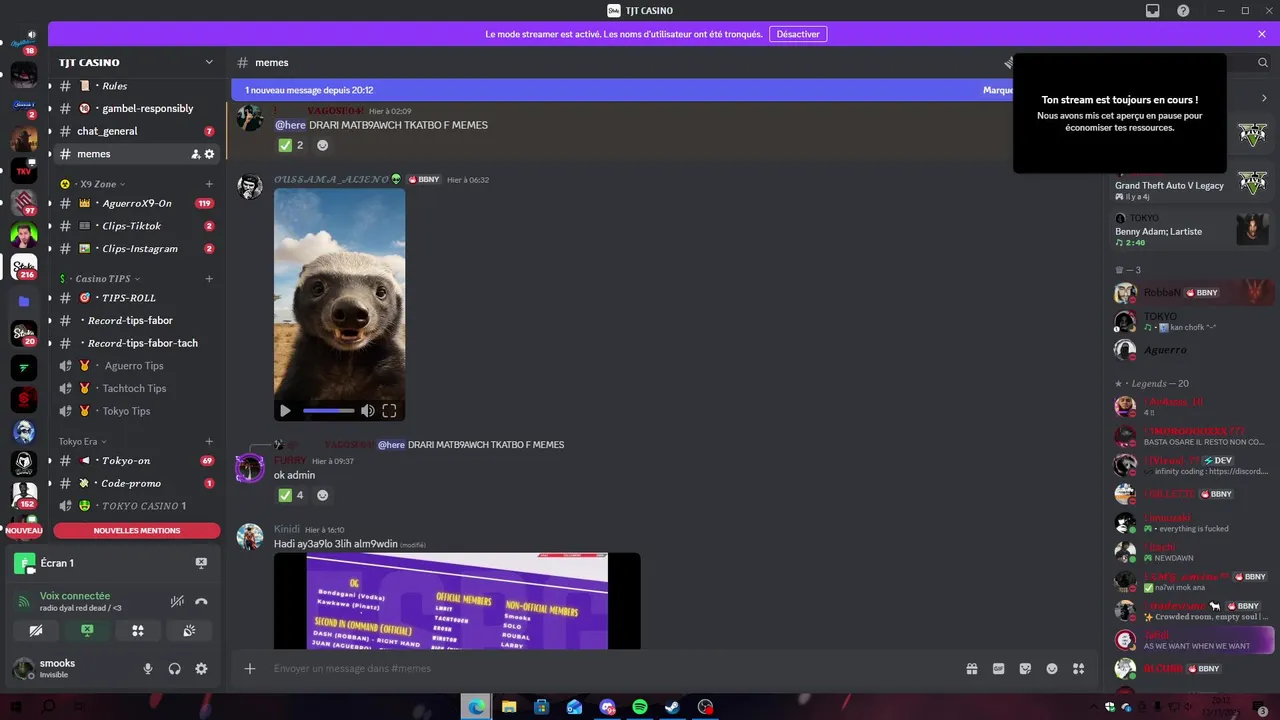Open Steam from the Windows taskbar
This screenshot has height=720, width=1280.
tap(673, 707)
